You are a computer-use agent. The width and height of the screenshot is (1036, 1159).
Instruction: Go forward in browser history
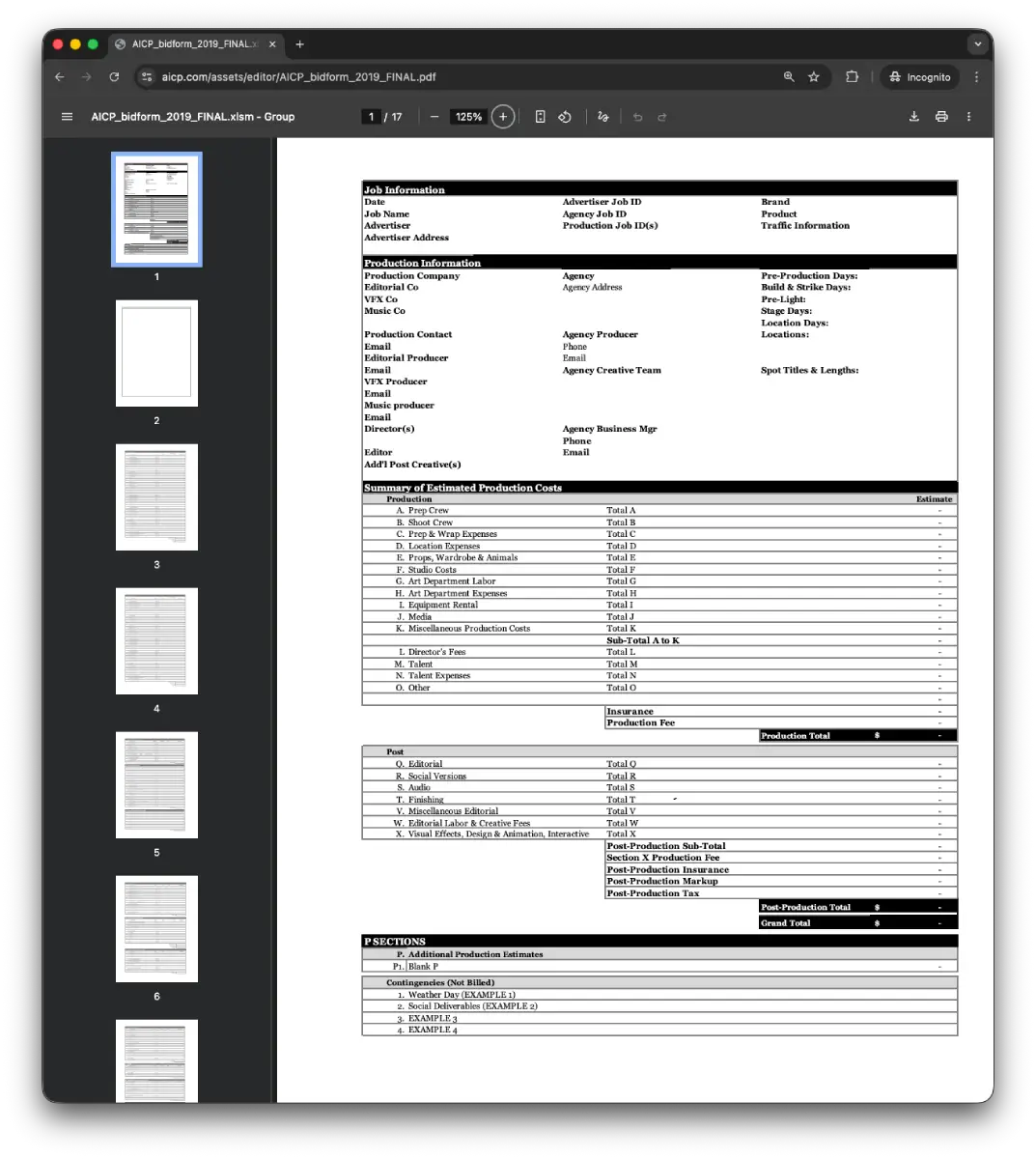pos(87,77)
